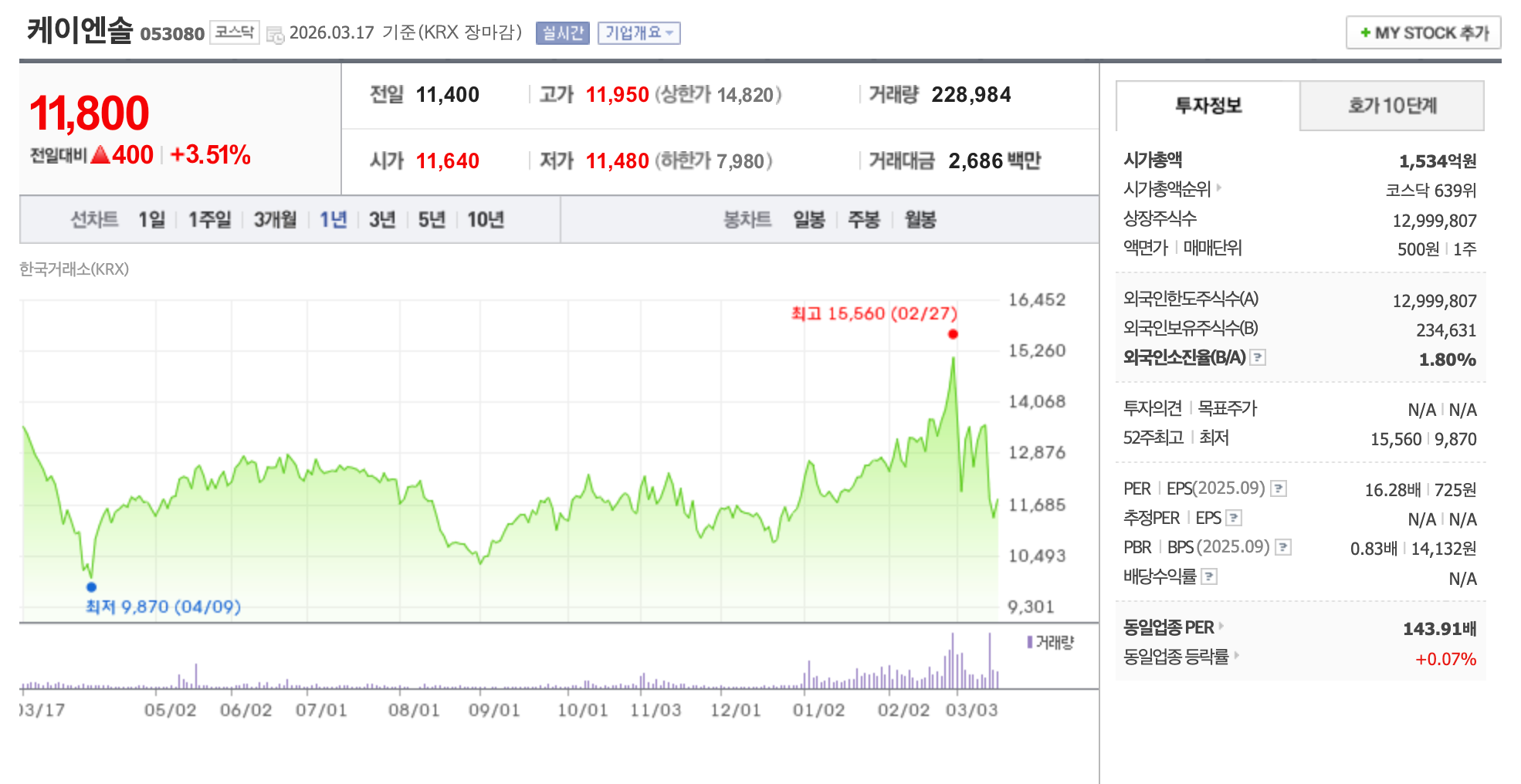1521x784 pixels.
Task: Open help icon for 외국인소진율(B/A)
Action: (1258, 357)
